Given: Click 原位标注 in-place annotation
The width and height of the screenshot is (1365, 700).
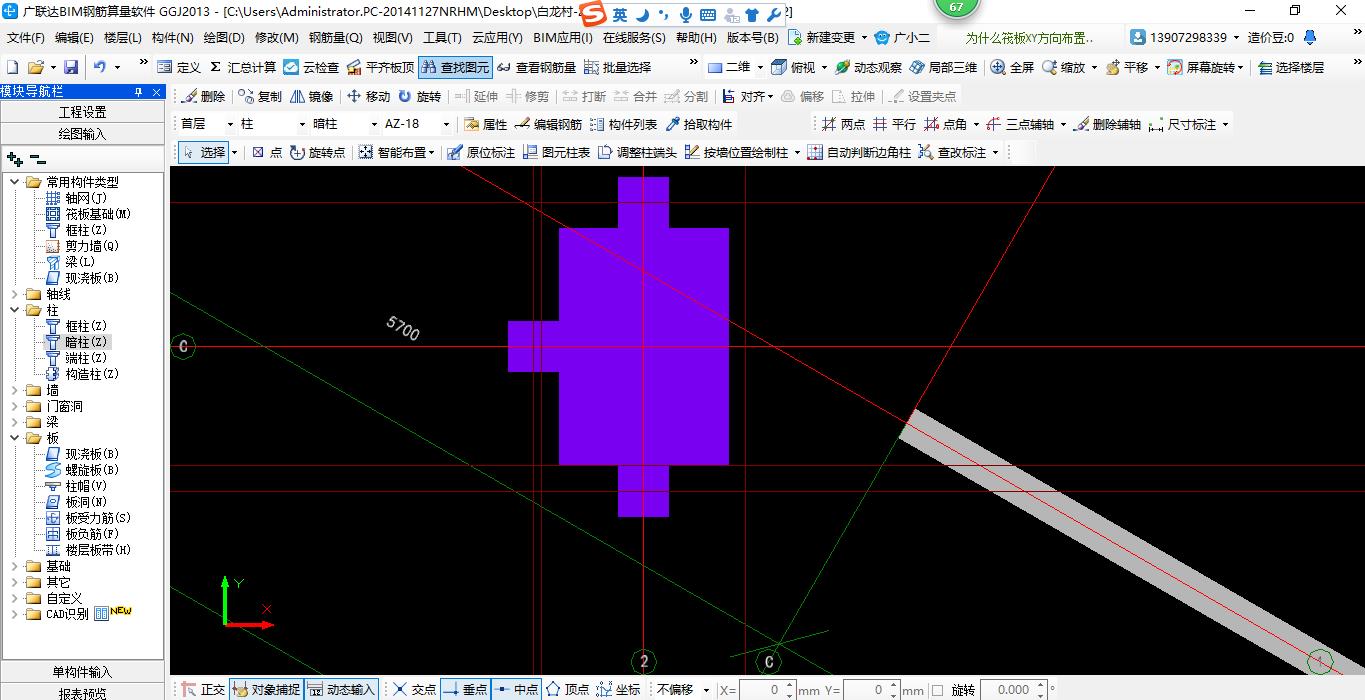Looking at the screenshot, I should 481,152.
